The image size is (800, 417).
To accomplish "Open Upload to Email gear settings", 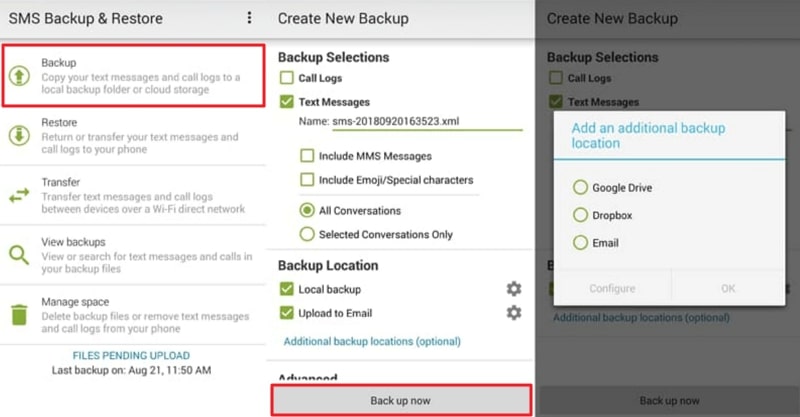I will pyautogui.click(x=513, y=313).
